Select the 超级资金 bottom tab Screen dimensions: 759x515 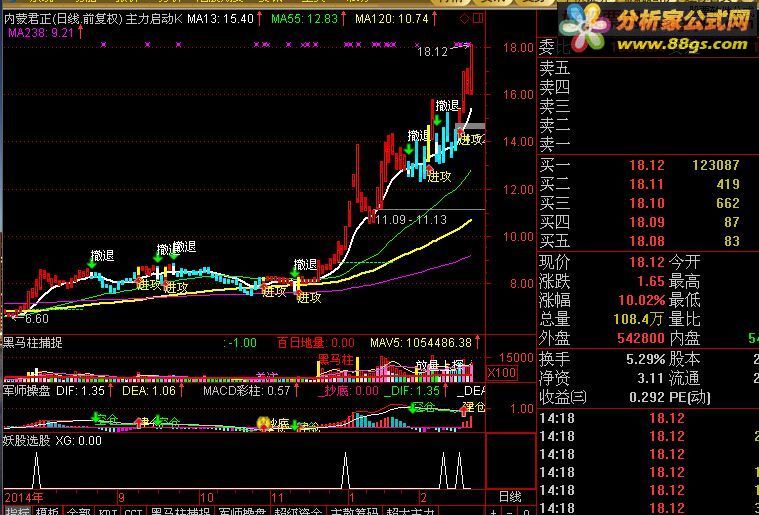(x=298, y=511)
